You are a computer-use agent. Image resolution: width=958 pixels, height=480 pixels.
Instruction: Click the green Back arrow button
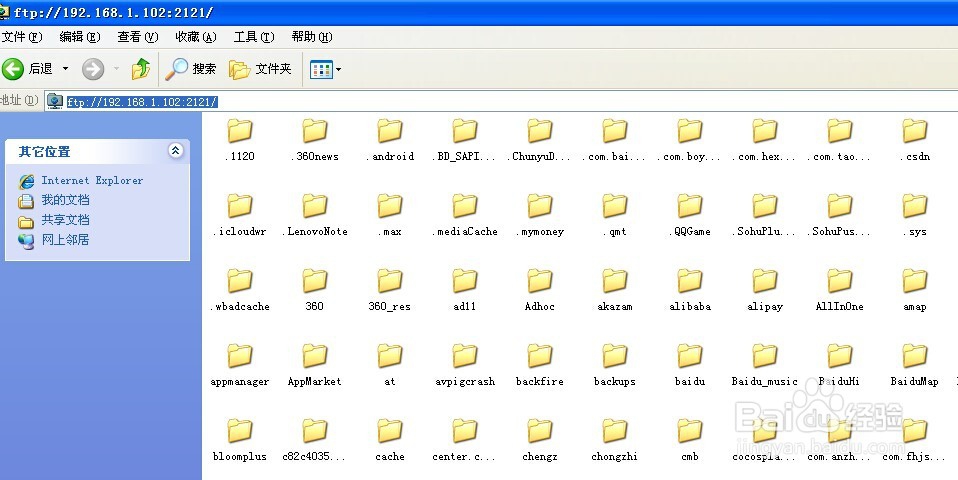coord(13,69)
